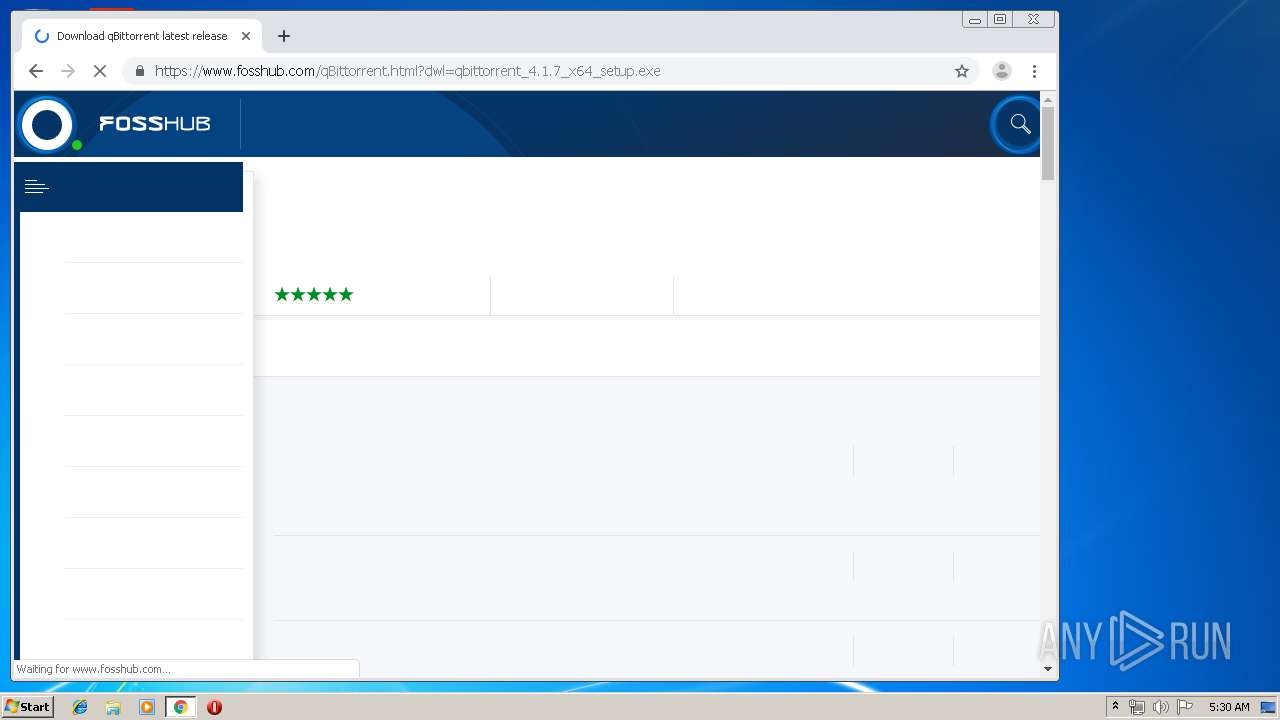Screen dimensions: 1280x720
Task: Click the browser back arrow
Action: click(36, 71)
